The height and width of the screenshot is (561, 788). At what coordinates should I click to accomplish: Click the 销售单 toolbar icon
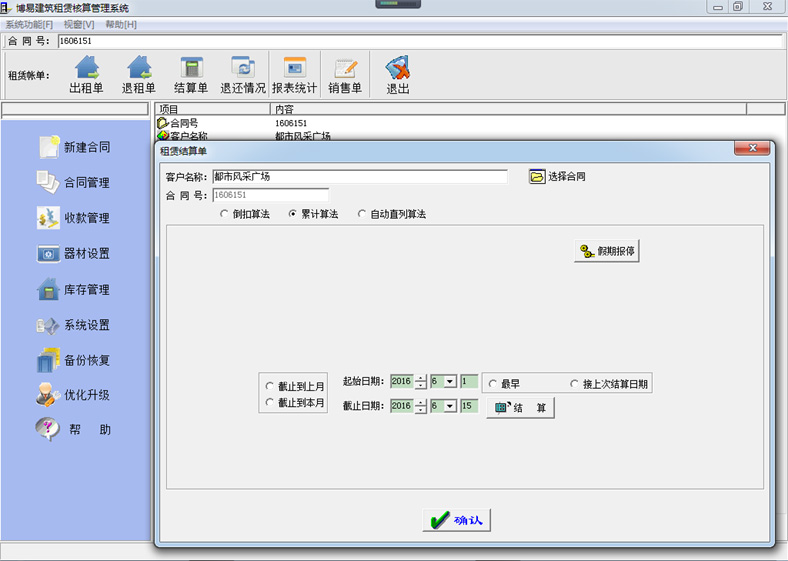(345, 68)
